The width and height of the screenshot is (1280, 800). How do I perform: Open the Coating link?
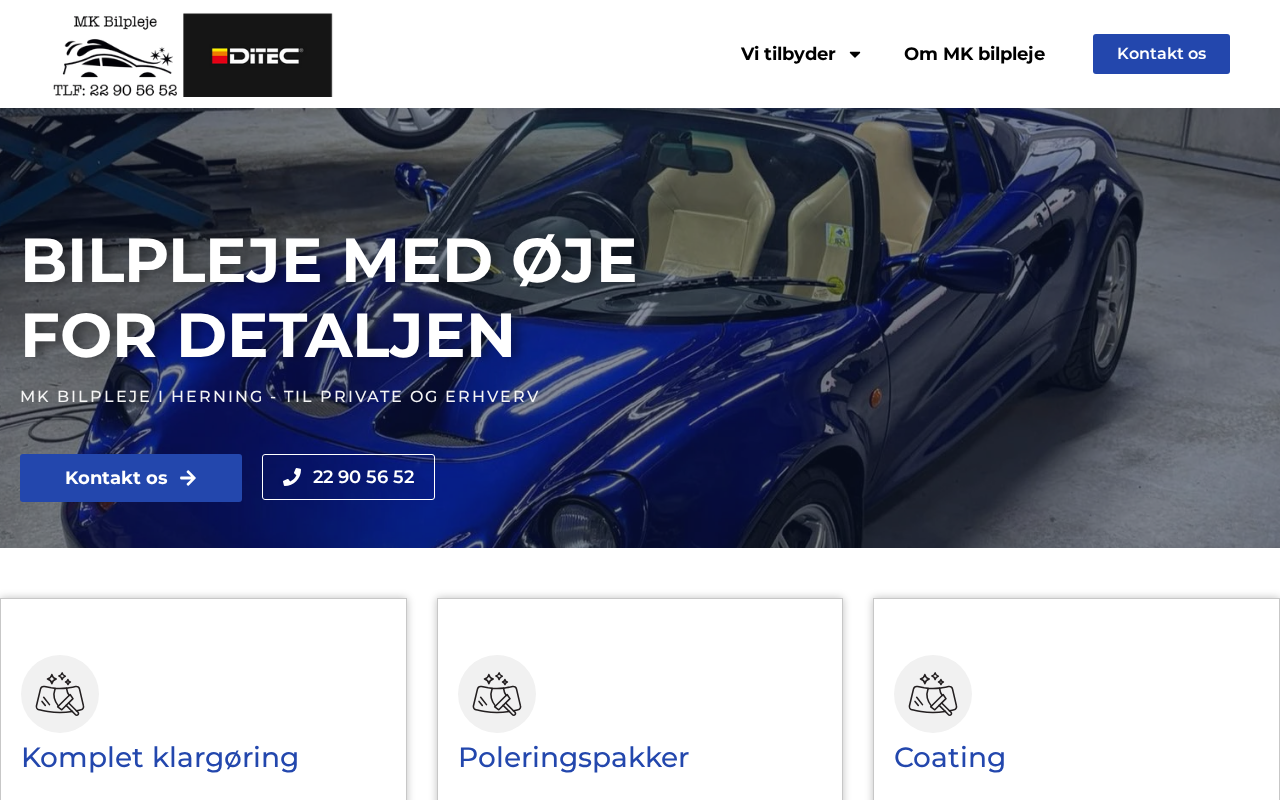pyautogui.click(x=950, y=757)
